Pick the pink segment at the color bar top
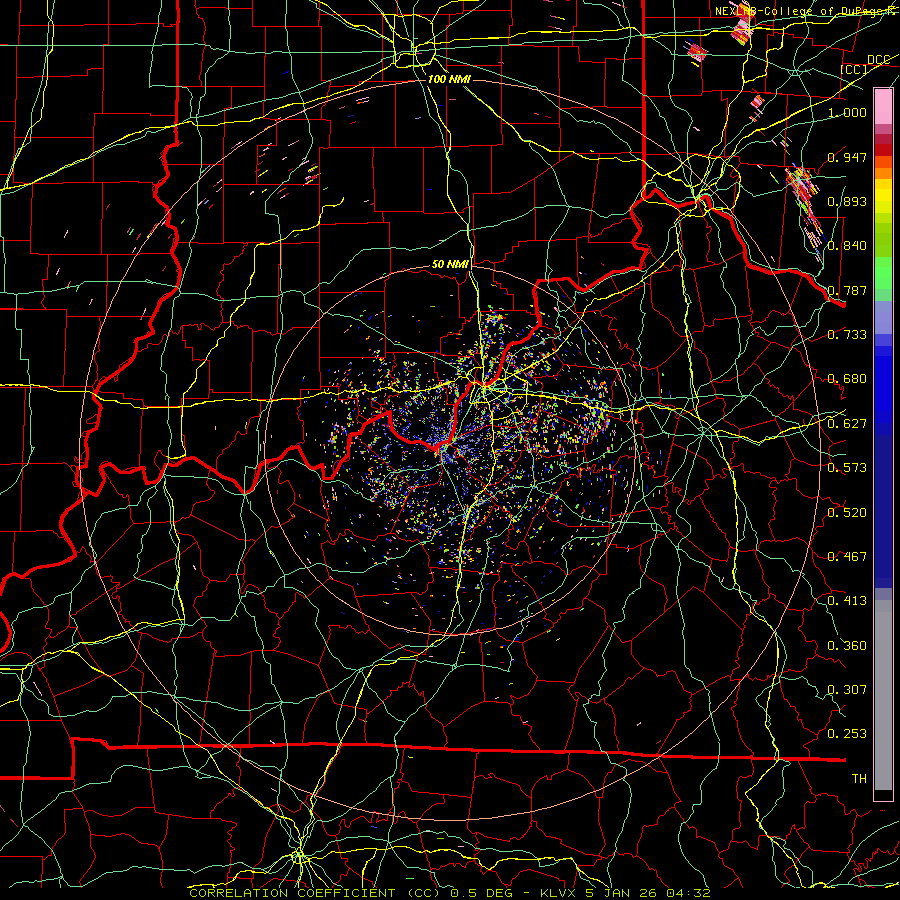The height and width of the screenshot is (900, 900). click(883, 107)
